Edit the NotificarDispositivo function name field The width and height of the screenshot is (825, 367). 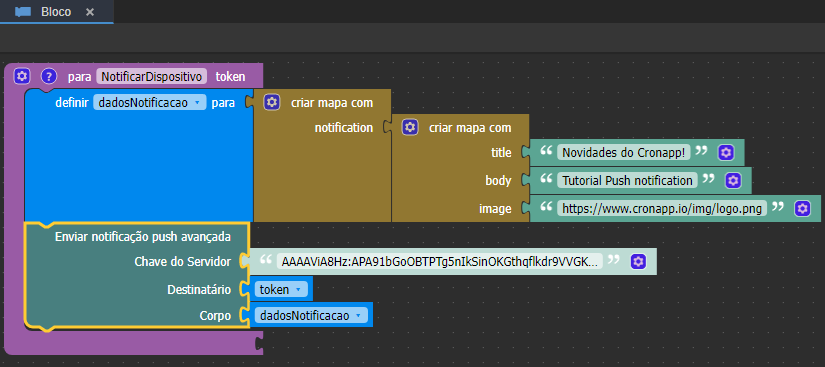point(152,77)
